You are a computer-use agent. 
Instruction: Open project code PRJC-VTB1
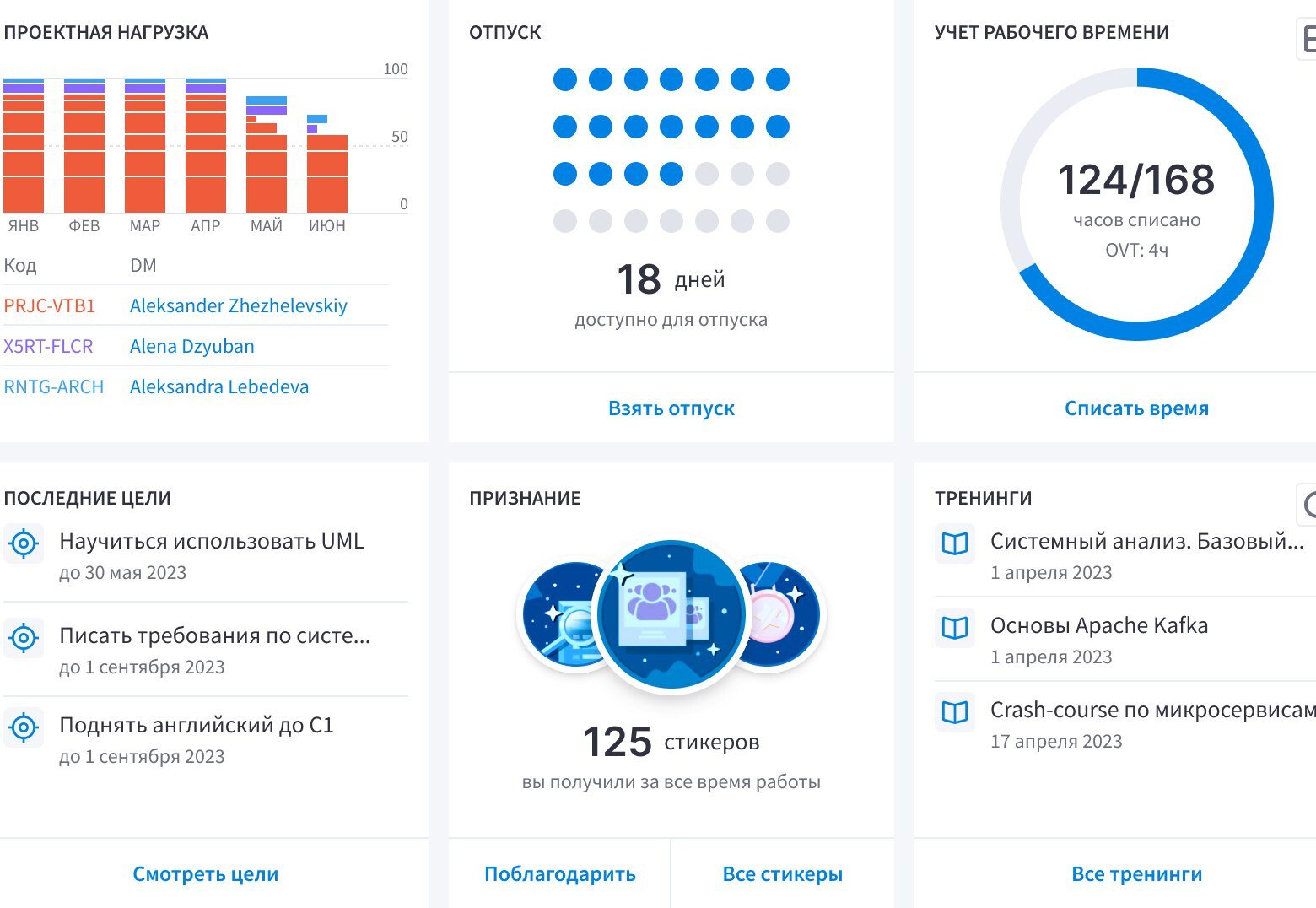tap(49, 305)
